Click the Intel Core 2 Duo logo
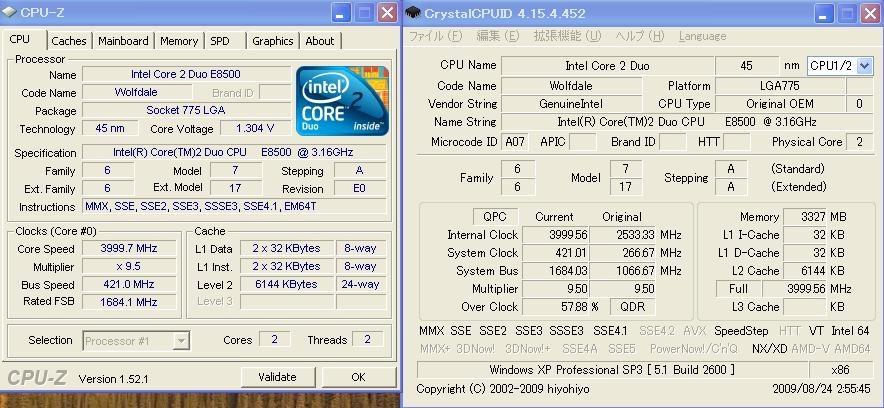This screenshot has height=408, width=884. pyautogui.click(x=342, y=101)
